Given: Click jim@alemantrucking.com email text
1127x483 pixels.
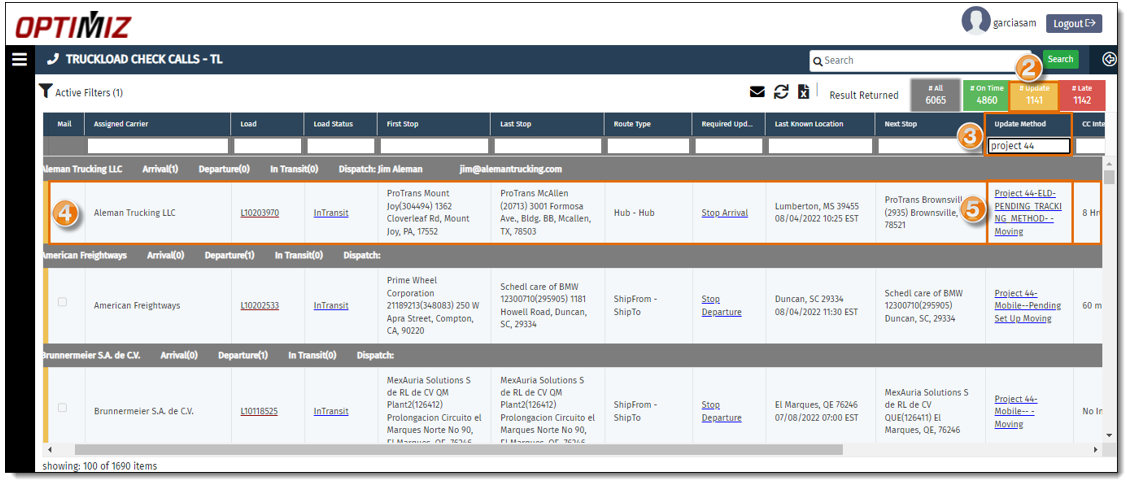Looking at the screenshot, I should pyautogui.click(x=511, y=170).
